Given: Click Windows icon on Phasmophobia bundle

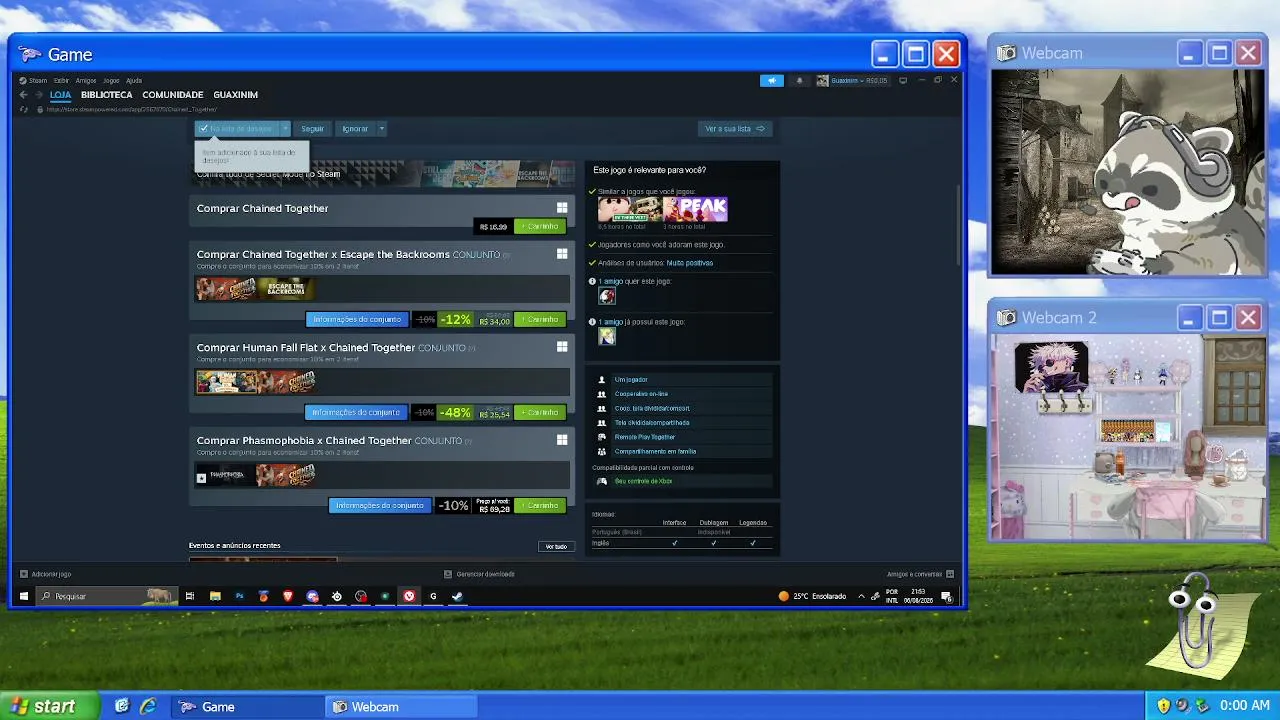Looking at the screenshot, I should [x=562, y=440].
